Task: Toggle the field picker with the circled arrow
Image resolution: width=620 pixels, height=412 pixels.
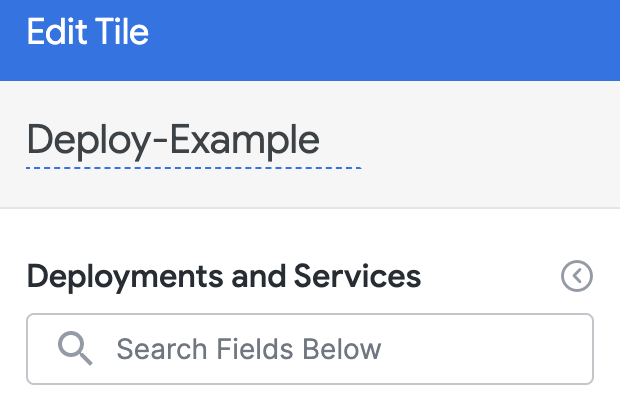Action: click(577, 276)
